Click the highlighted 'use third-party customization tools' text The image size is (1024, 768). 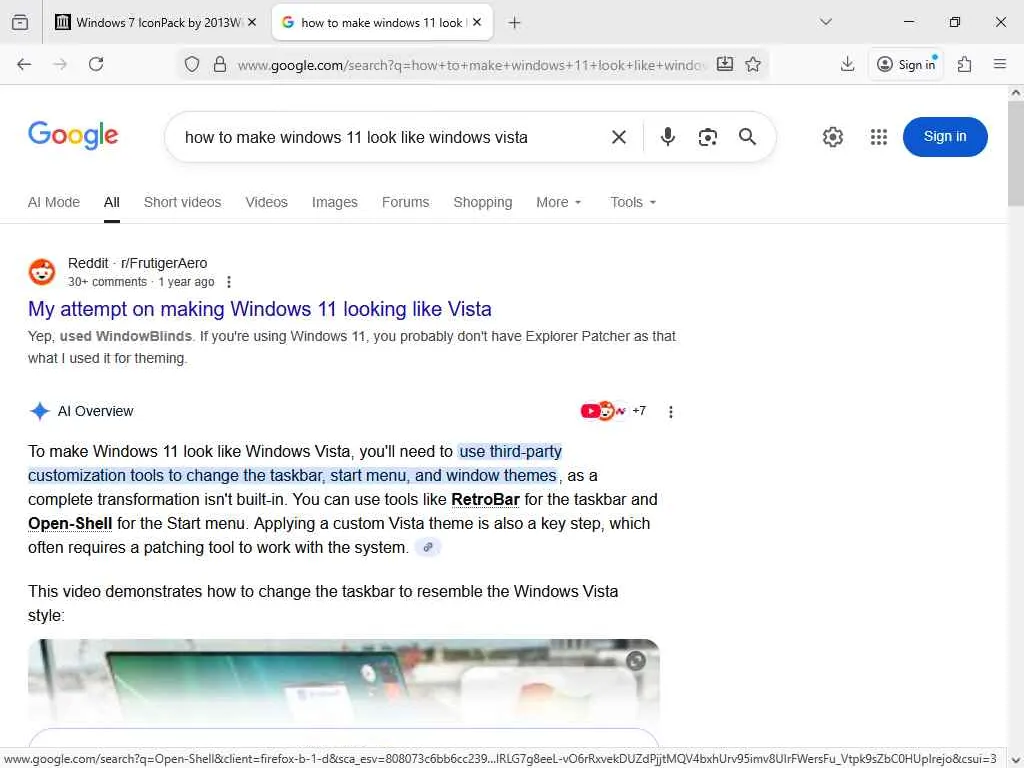pyautogui.click(x=295, y=464)
